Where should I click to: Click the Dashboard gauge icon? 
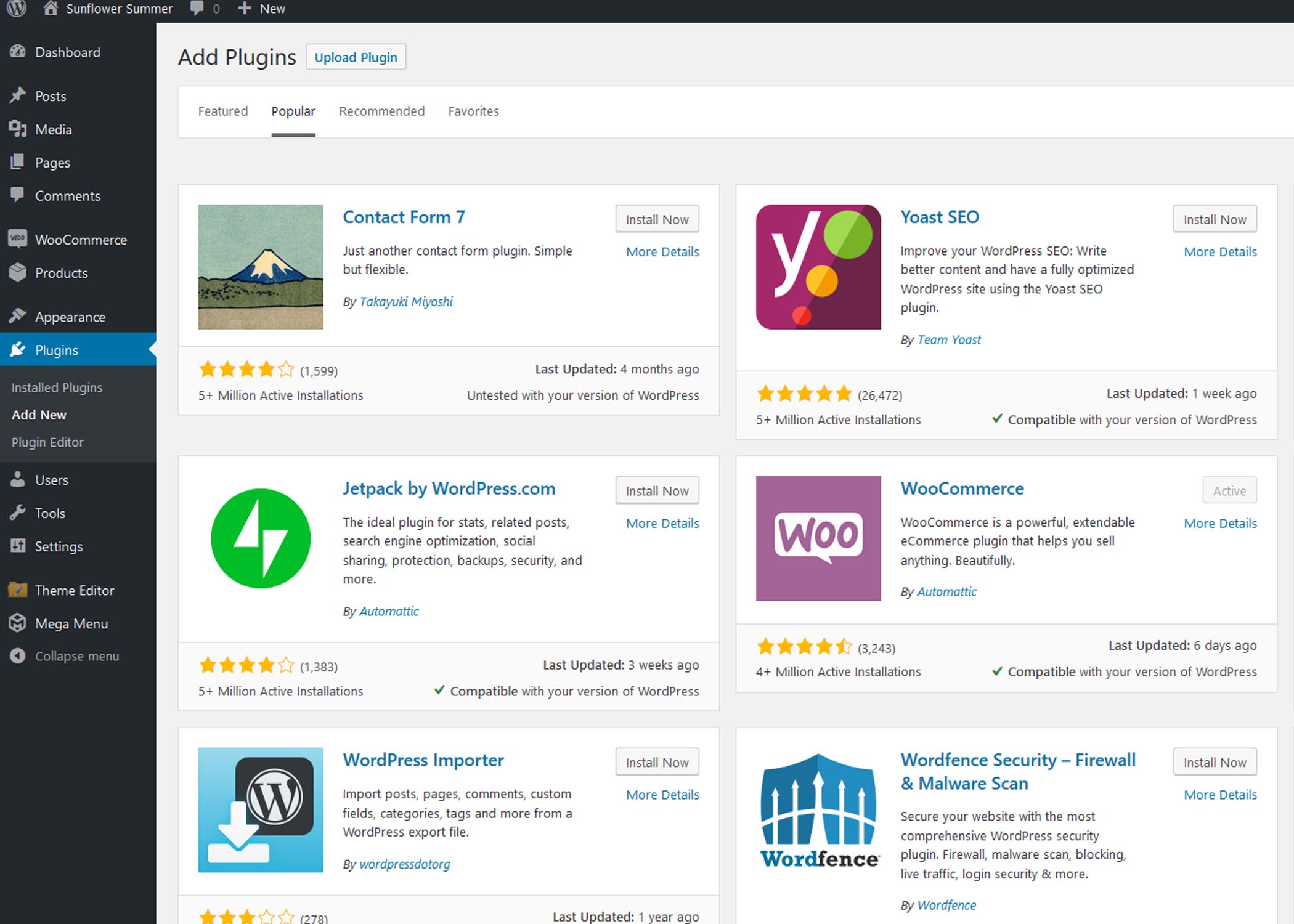coord(18,52)
